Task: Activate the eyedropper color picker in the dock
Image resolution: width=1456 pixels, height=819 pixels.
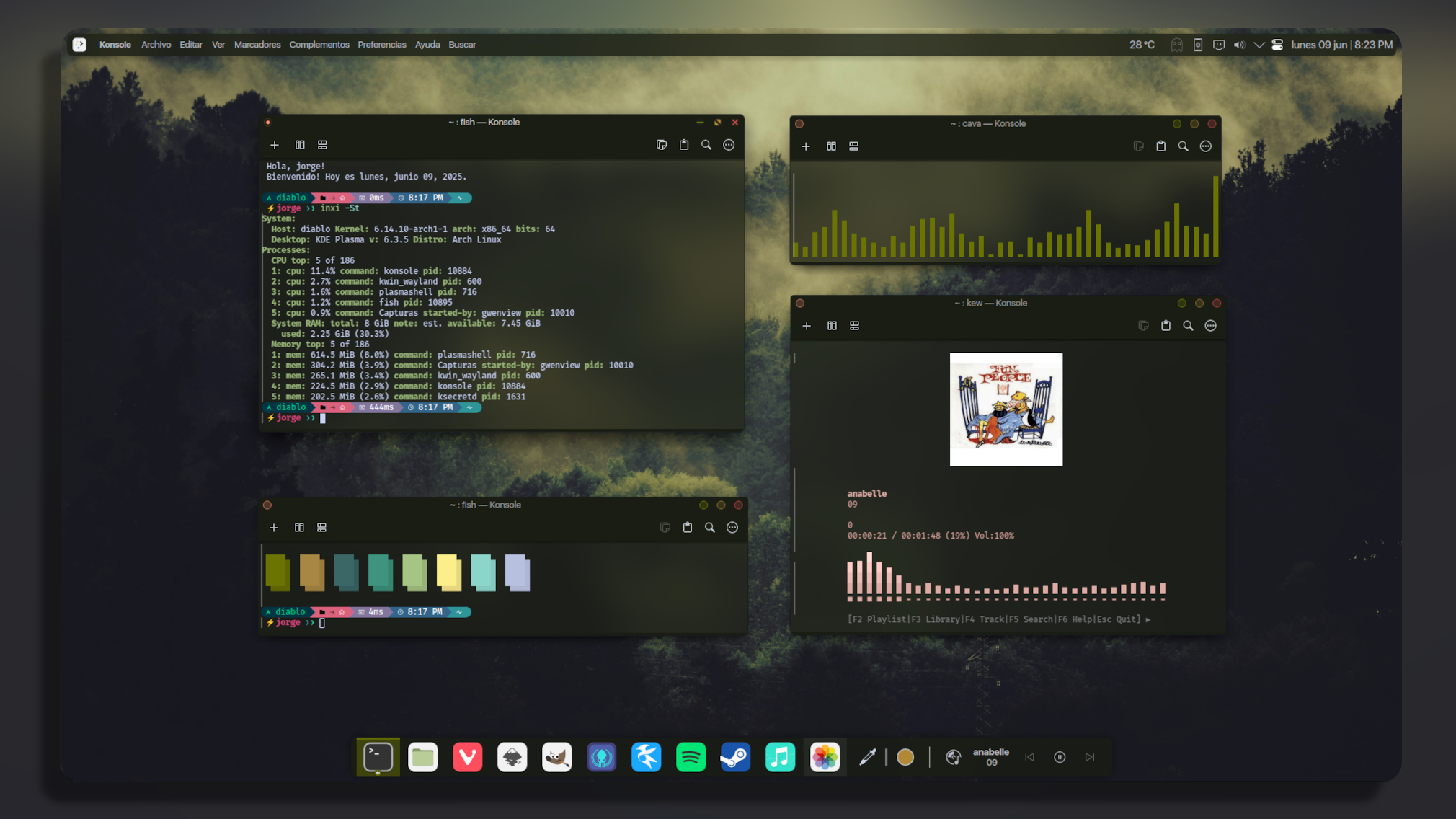Action: point(868,757)
